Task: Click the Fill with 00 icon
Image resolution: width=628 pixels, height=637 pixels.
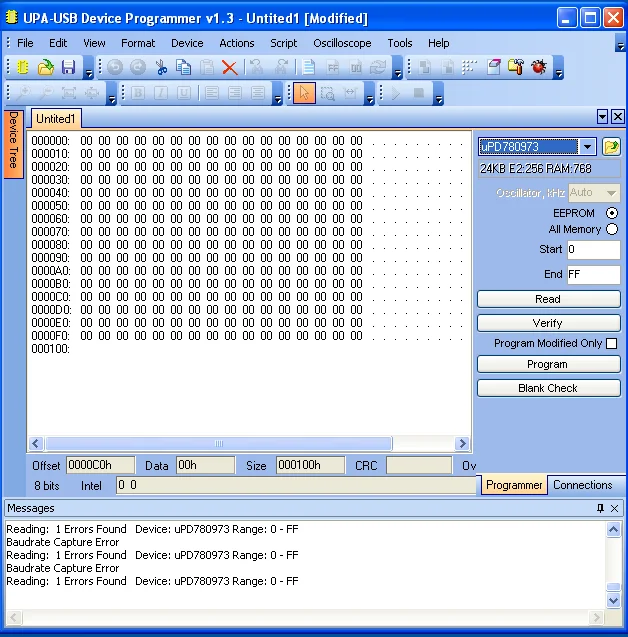Action: 356,67
